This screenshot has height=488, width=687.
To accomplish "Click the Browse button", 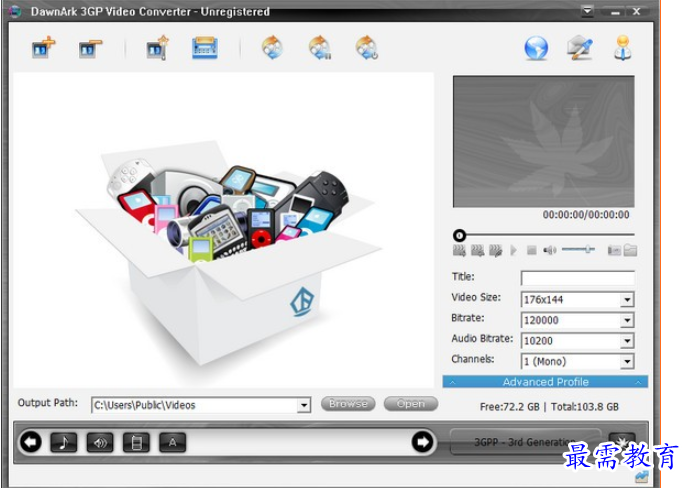I will point(348,403).
